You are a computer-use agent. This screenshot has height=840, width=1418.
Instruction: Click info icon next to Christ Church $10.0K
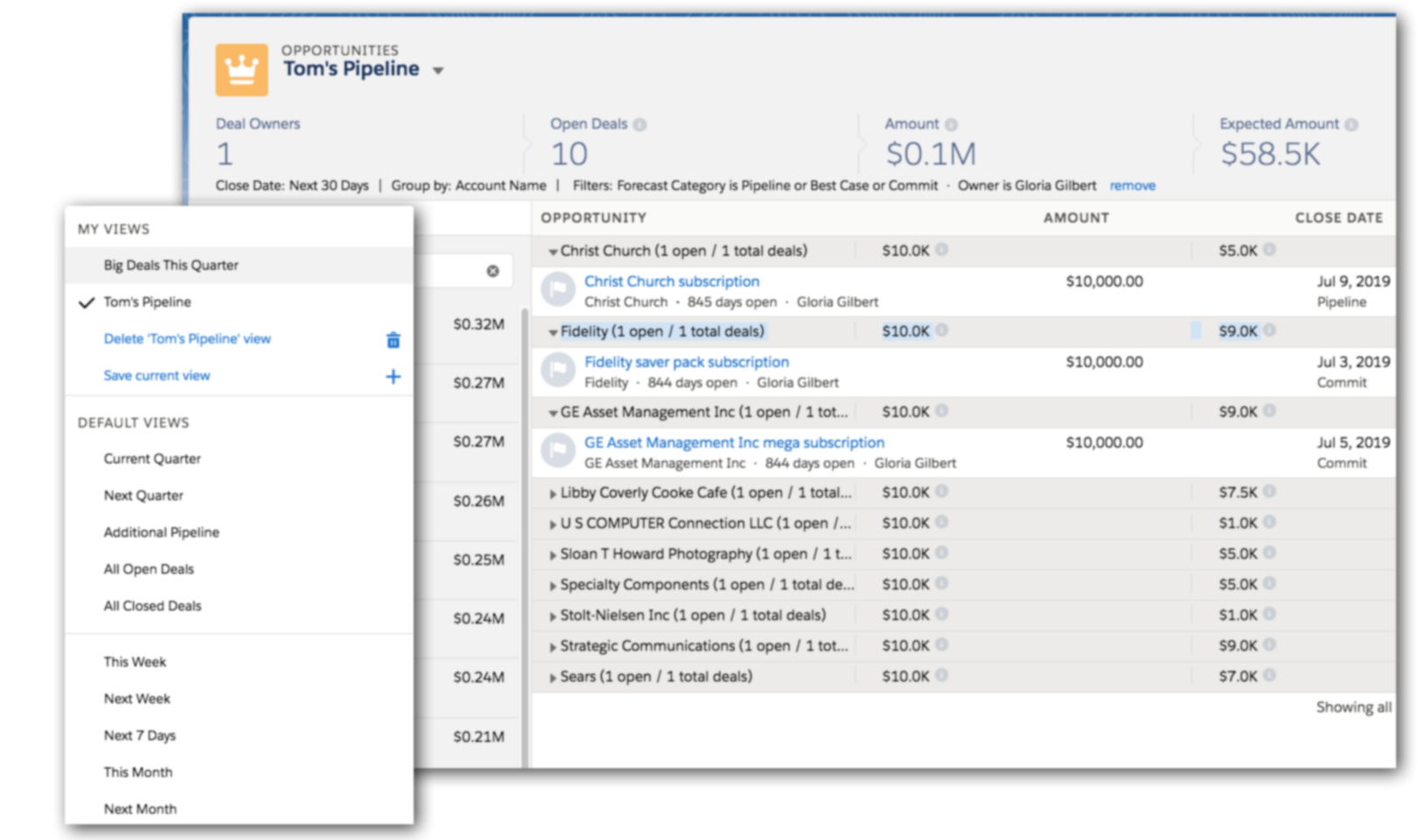pos(941,250)
